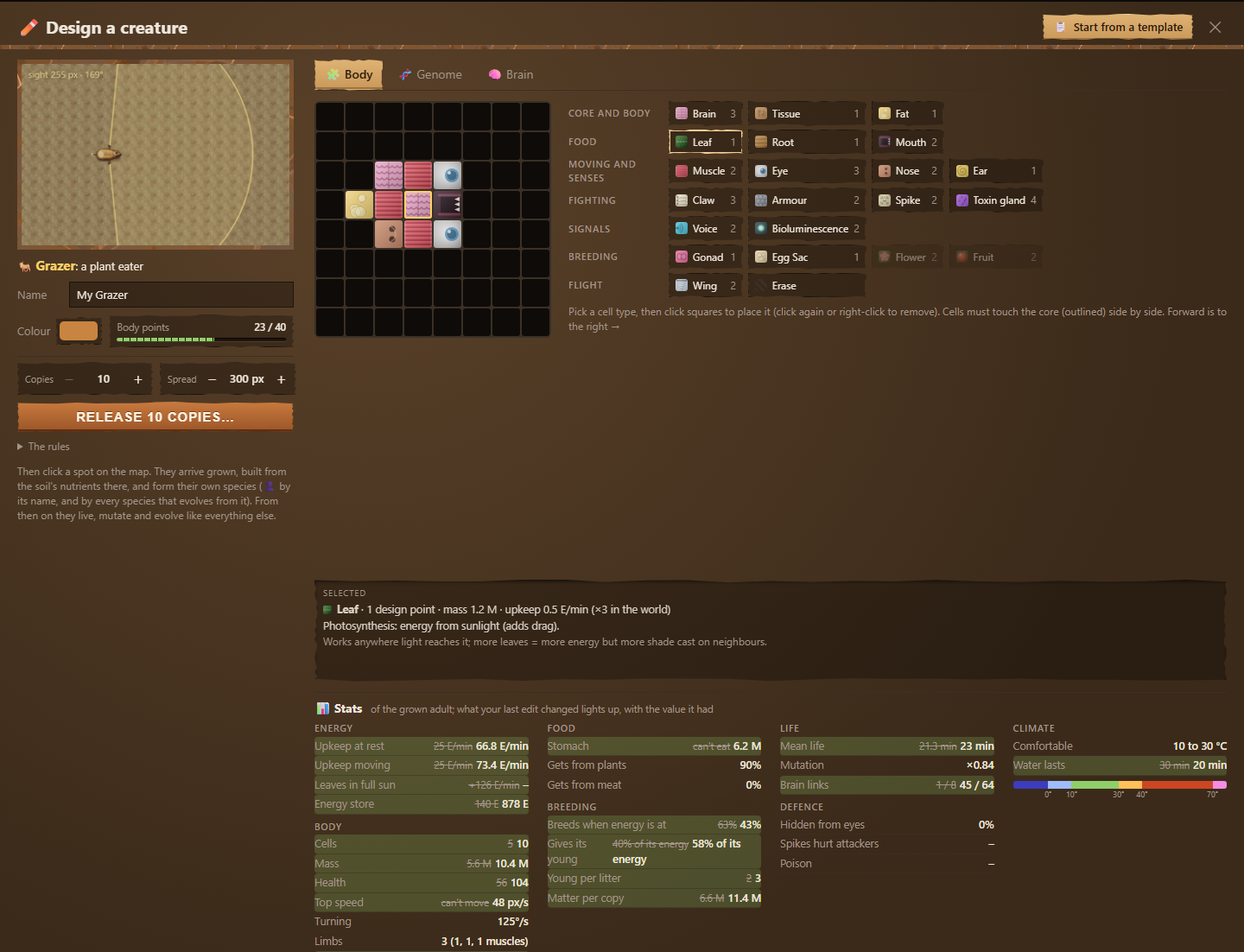Select the Root cell type

[806, 142]
